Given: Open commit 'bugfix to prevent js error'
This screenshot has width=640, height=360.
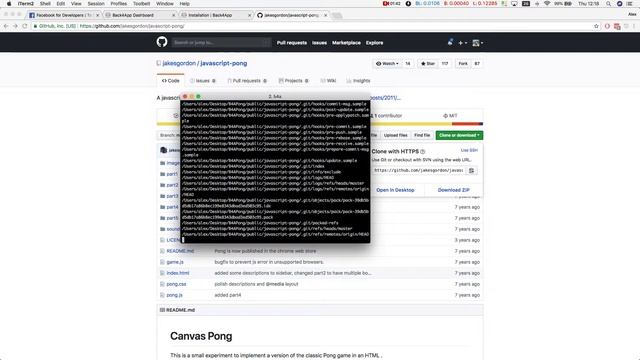Looking at the screenshot, I should [x=269, y=262].
